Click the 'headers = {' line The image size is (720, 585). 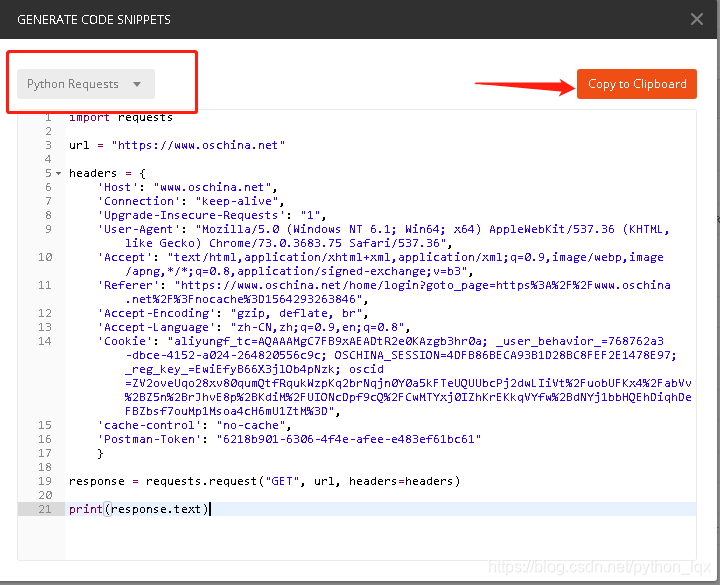coord(107,173)
